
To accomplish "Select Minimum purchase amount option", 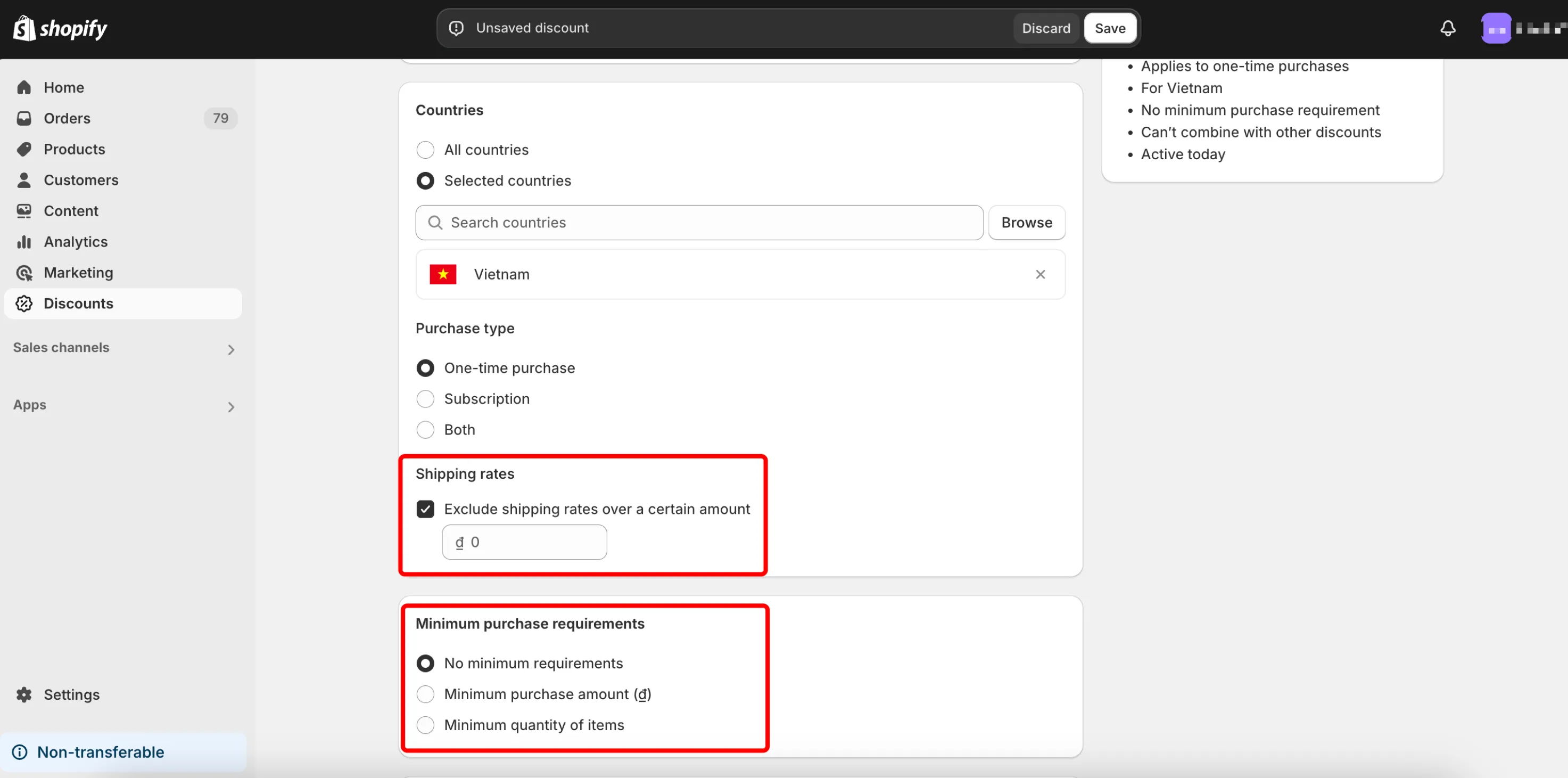I will (x=425, y=694).
